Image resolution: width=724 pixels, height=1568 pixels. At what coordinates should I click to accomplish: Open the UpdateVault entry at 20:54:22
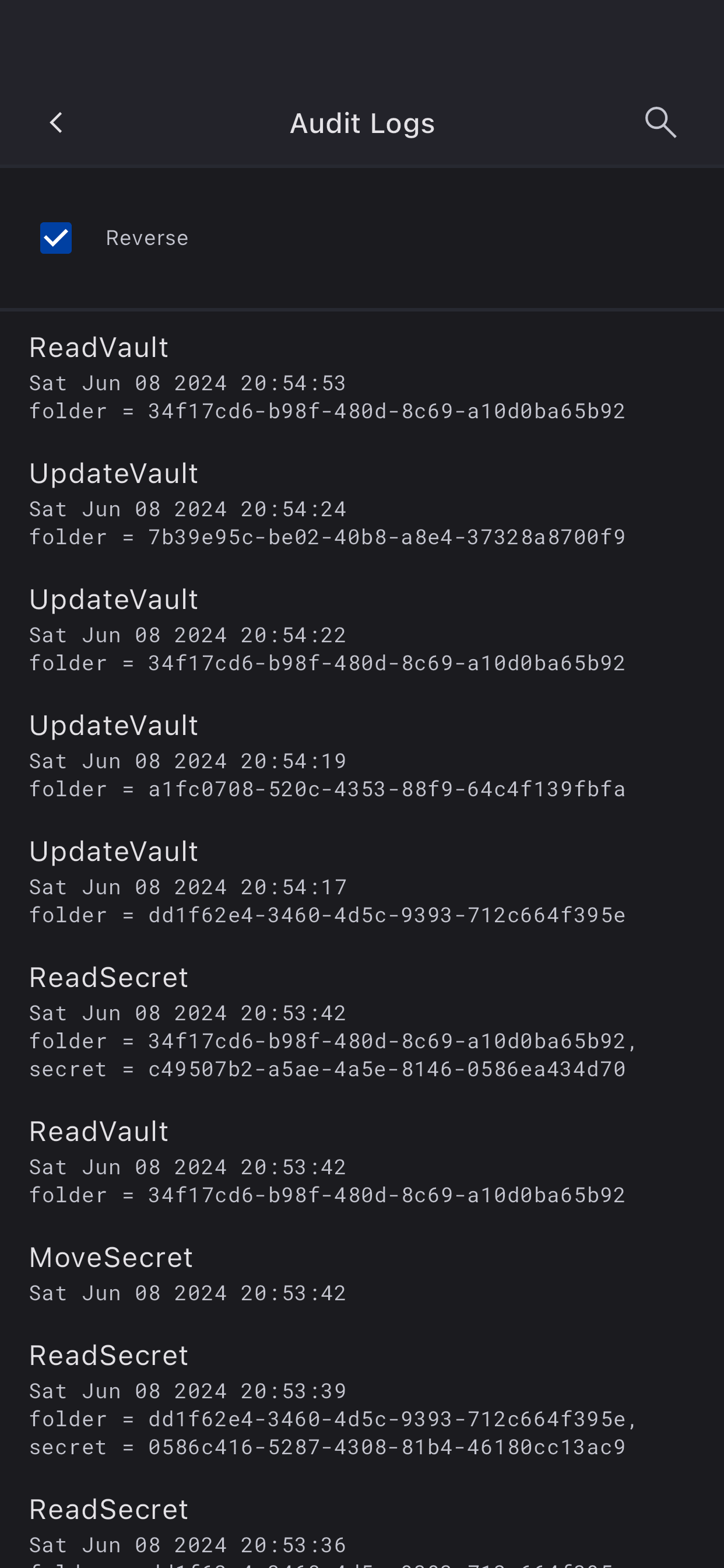point(362,629)
